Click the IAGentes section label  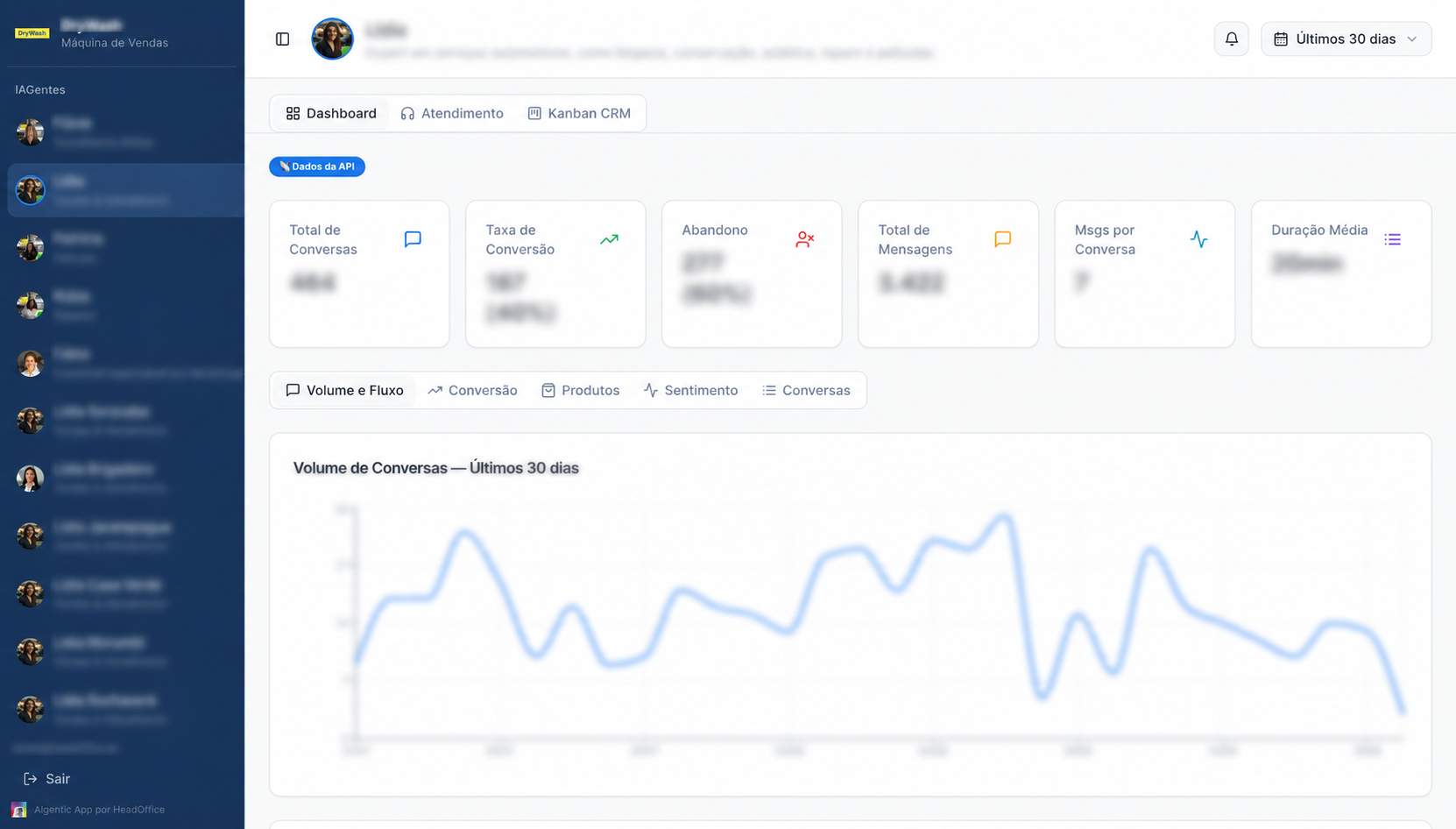pyautogui.click(x=39, y=89)
